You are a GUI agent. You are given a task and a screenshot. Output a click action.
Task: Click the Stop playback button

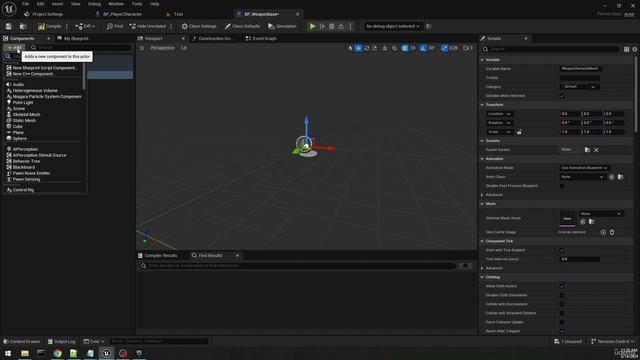tap(331, 26)
